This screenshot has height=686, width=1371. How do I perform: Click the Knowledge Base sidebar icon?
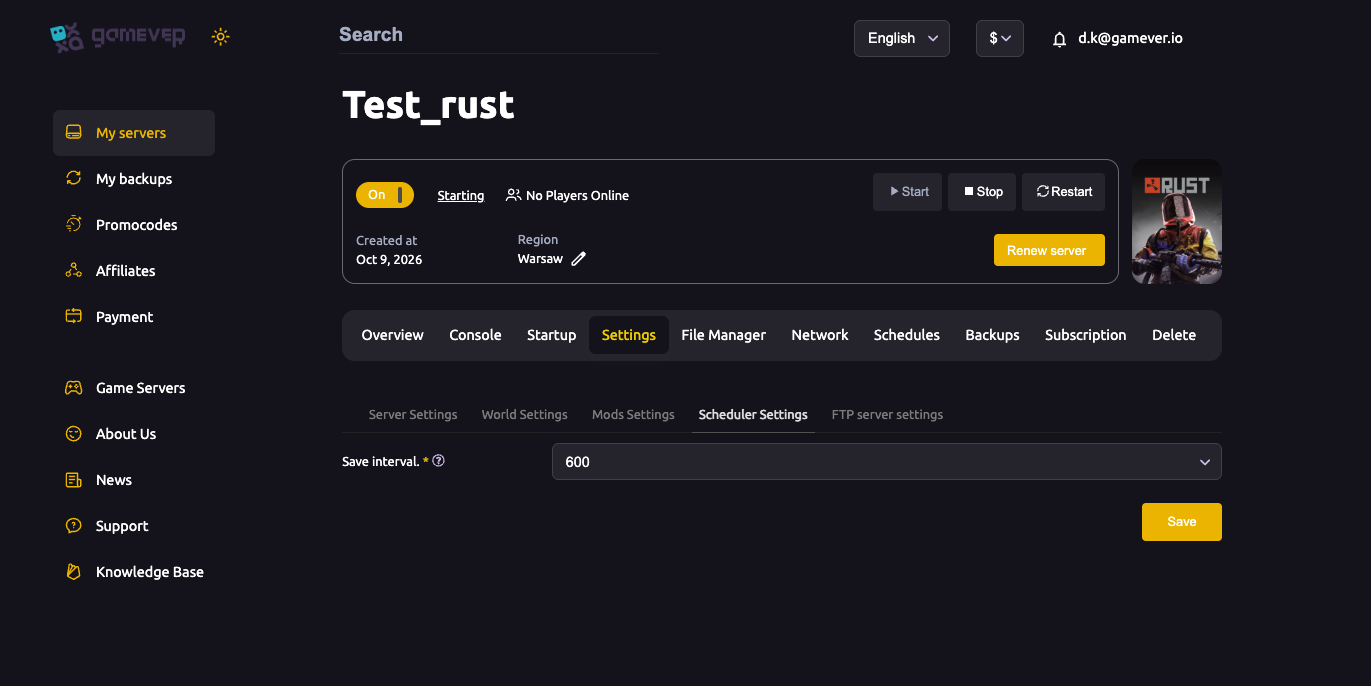point(73,572)
